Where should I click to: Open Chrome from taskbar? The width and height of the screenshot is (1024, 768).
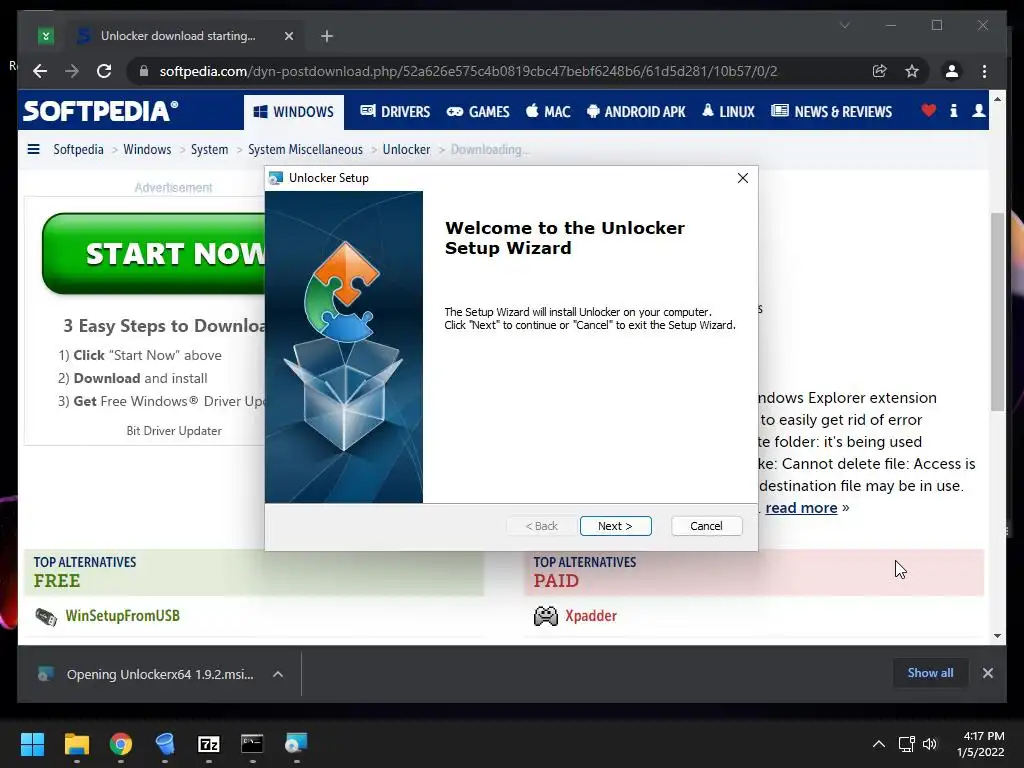click(121, 744)
